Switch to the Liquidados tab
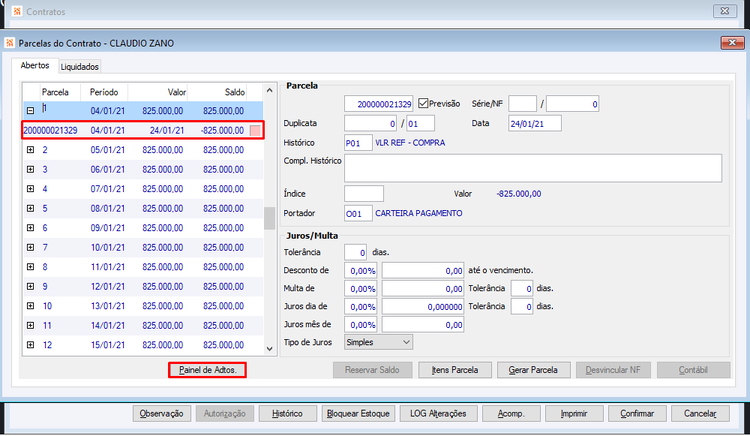The height and width of the screenshot is (436, 750). tap(79, 67)
